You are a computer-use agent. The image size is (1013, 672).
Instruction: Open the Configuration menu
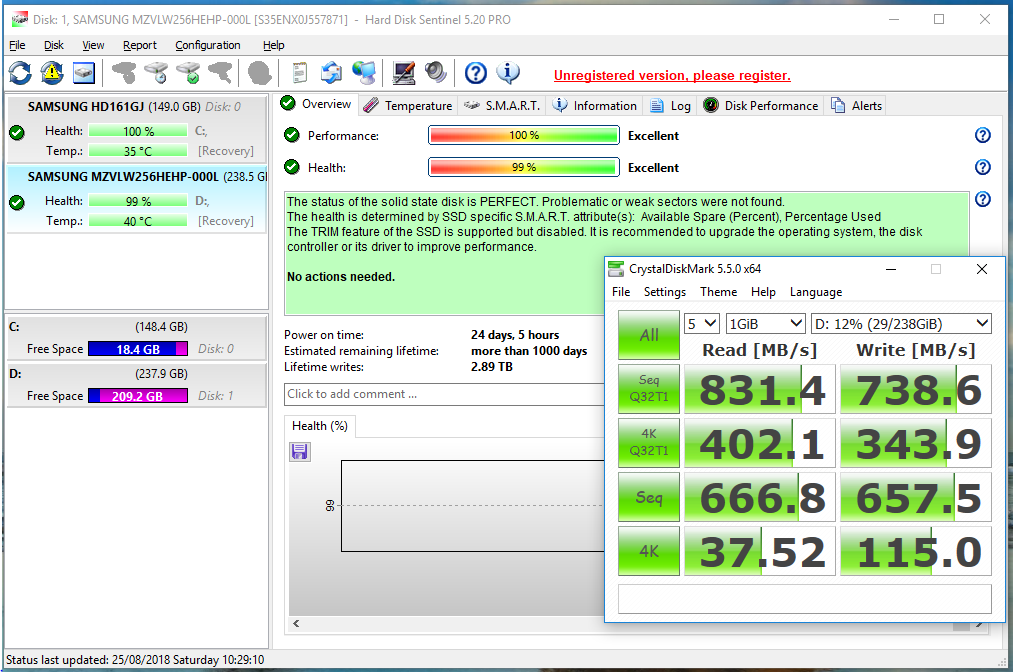click(x=207, y=45)
